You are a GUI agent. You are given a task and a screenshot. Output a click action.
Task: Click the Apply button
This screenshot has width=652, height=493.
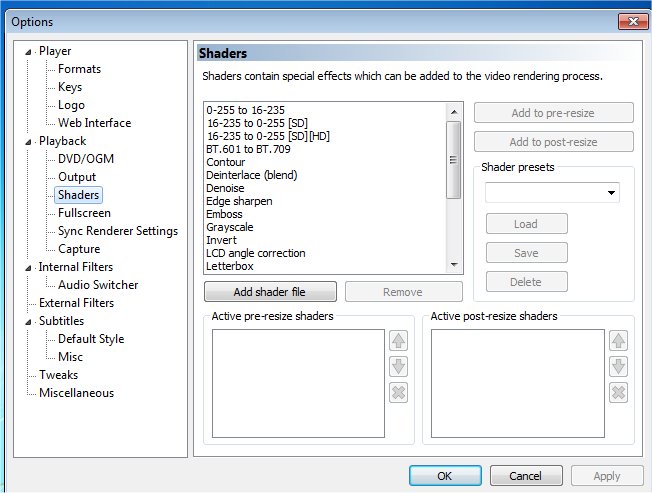[607, 476]
